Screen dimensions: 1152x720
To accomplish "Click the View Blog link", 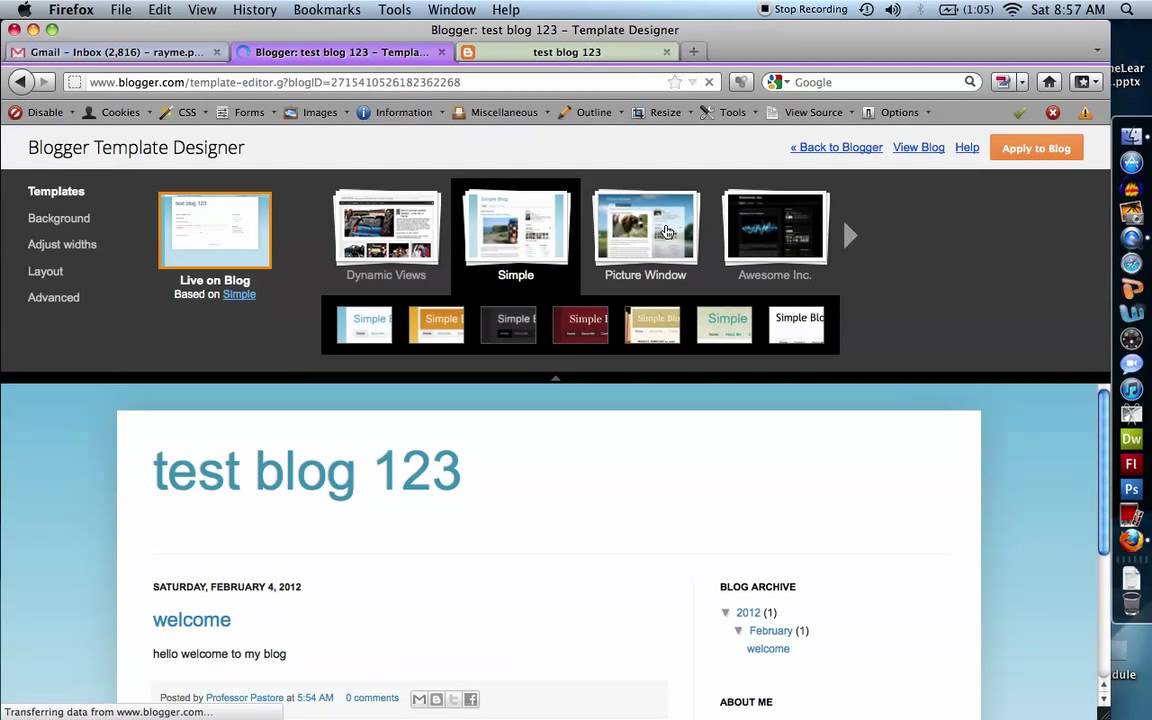I will click(918, 147).
